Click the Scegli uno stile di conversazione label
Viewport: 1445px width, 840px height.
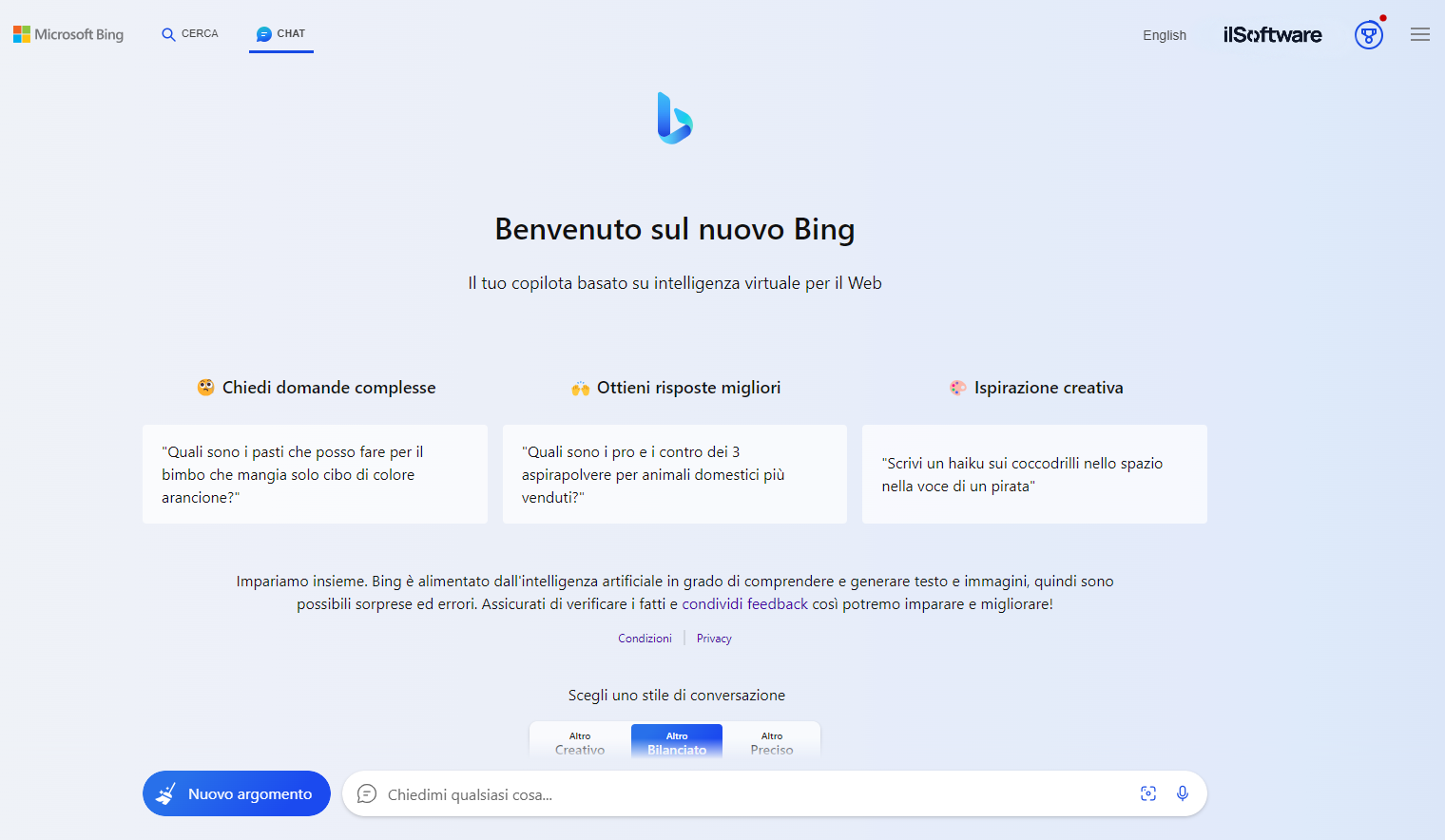coord(677,696)
